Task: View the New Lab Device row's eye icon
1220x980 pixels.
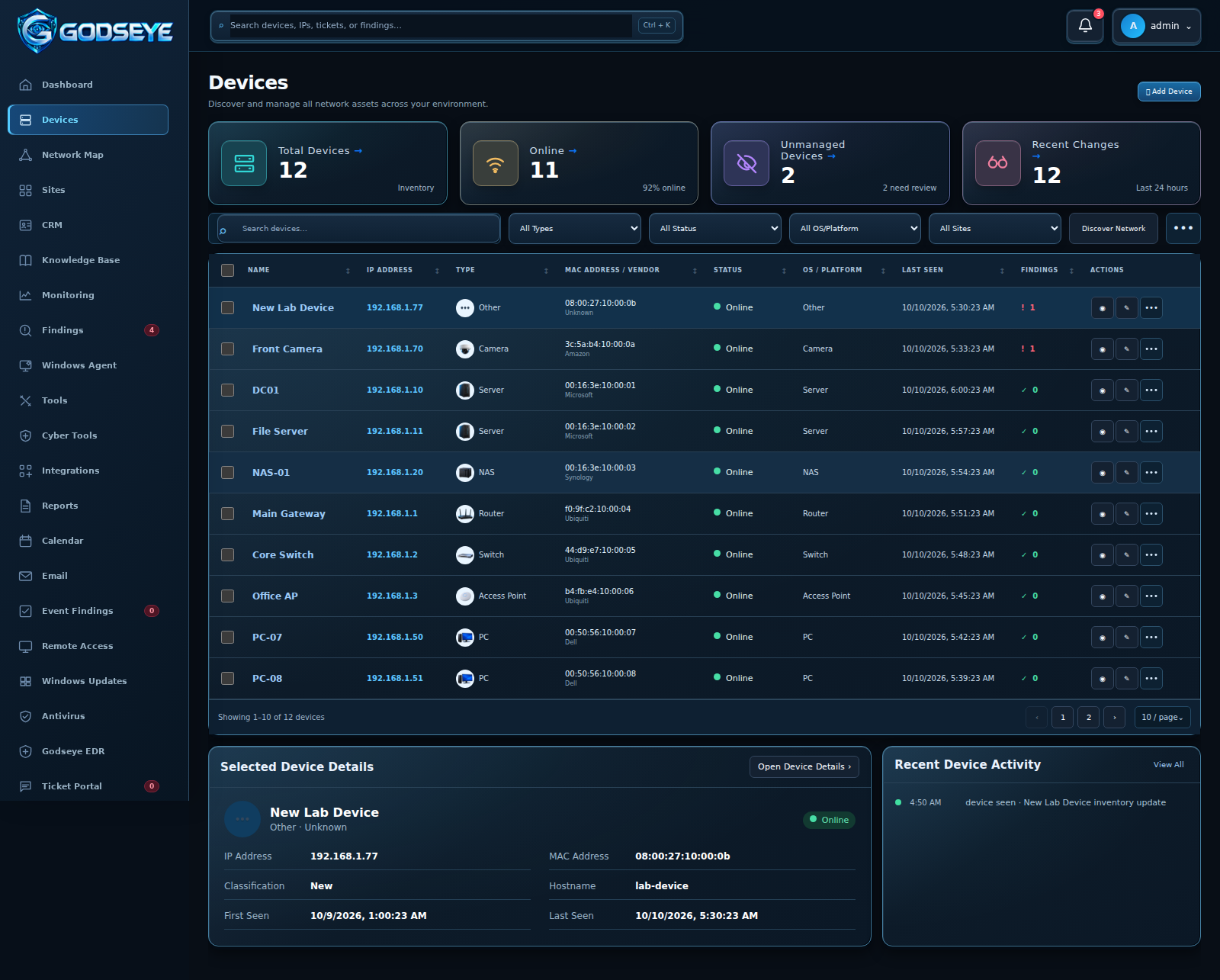Action: (x=1103, y=308)
